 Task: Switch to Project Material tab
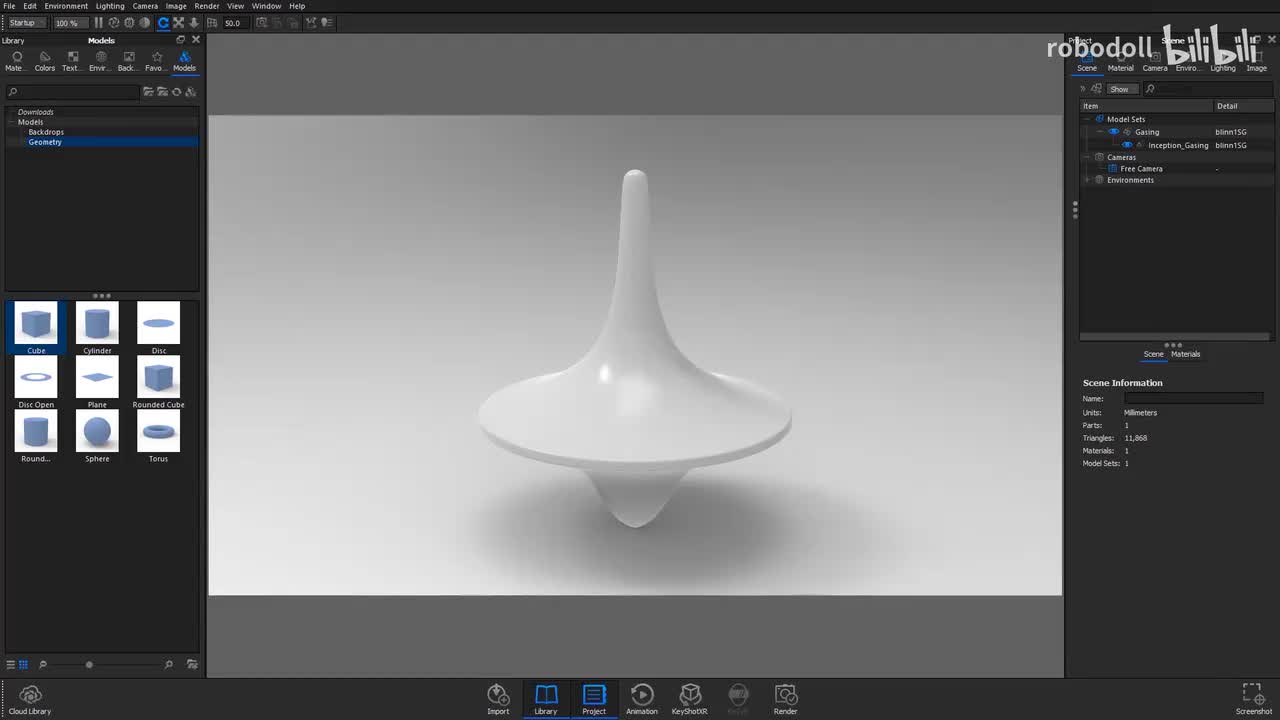(x=1121, y=62)
